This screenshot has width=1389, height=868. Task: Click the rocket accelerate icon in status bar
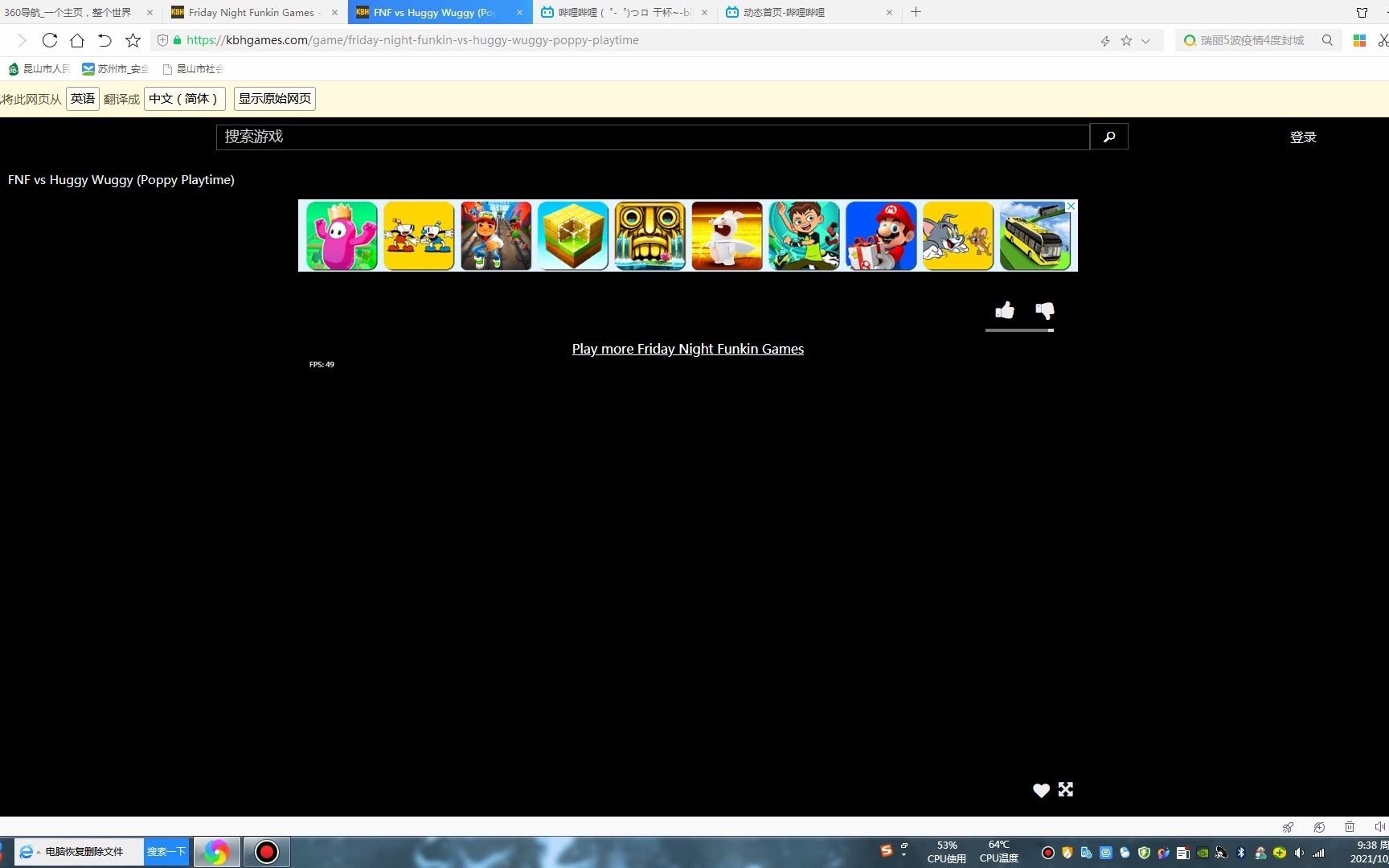tap(1288, 827)
